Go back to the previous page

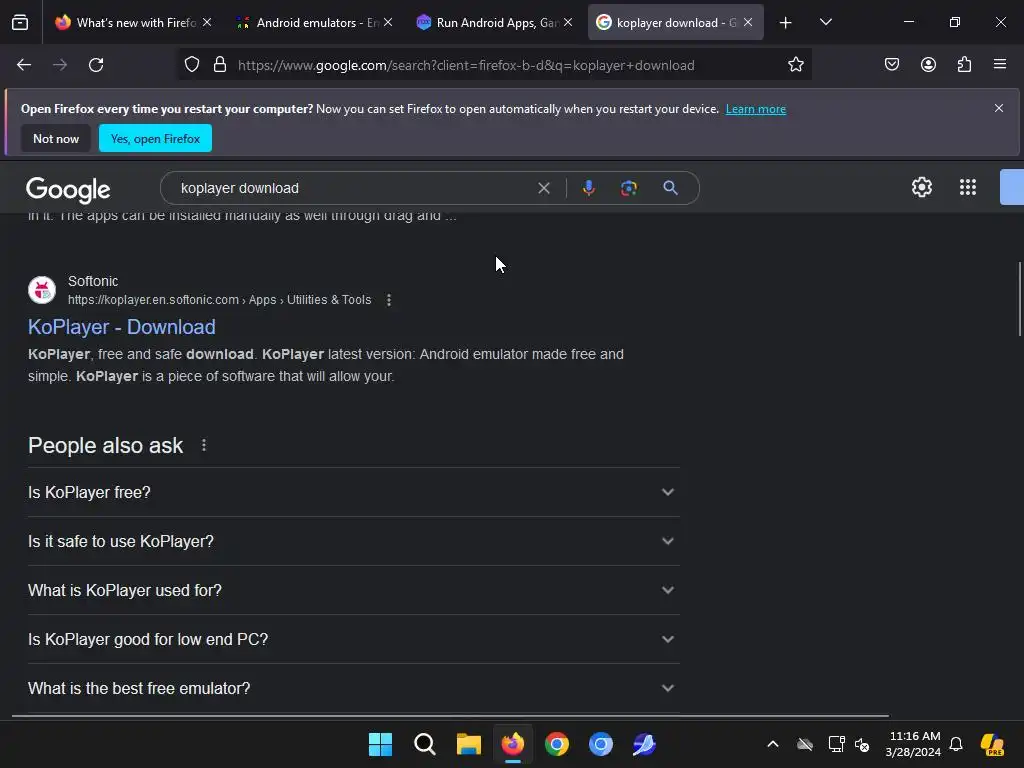tap(24, 65)
